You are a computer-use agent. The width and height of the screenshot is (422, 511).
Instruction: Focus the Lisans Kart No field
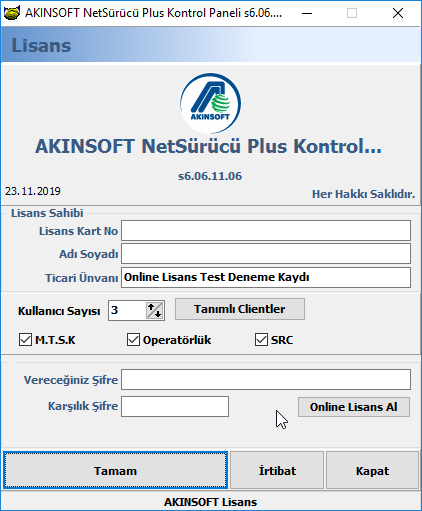click(x=266, y=230)
